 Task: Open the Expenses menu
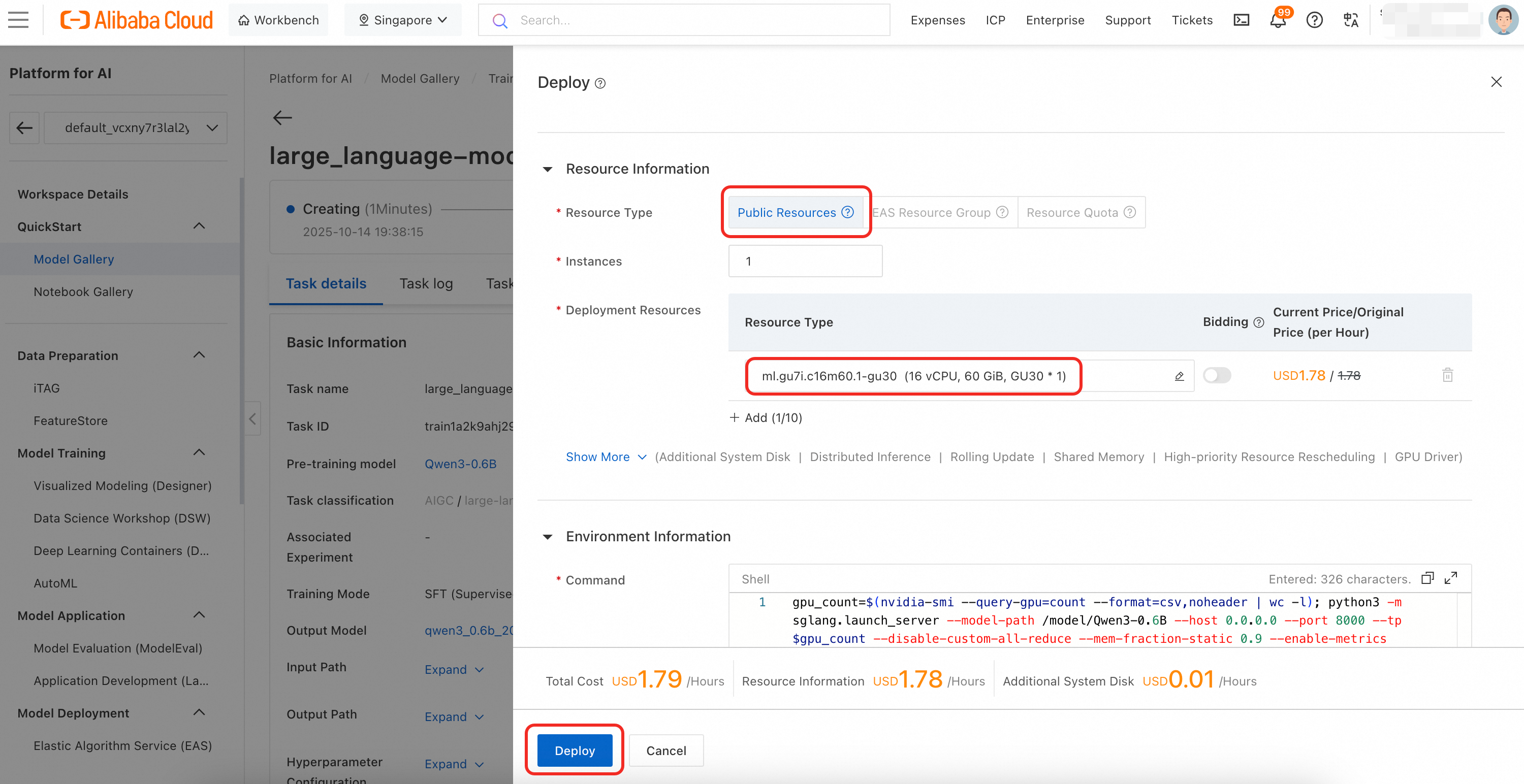[x=937, y=20]
